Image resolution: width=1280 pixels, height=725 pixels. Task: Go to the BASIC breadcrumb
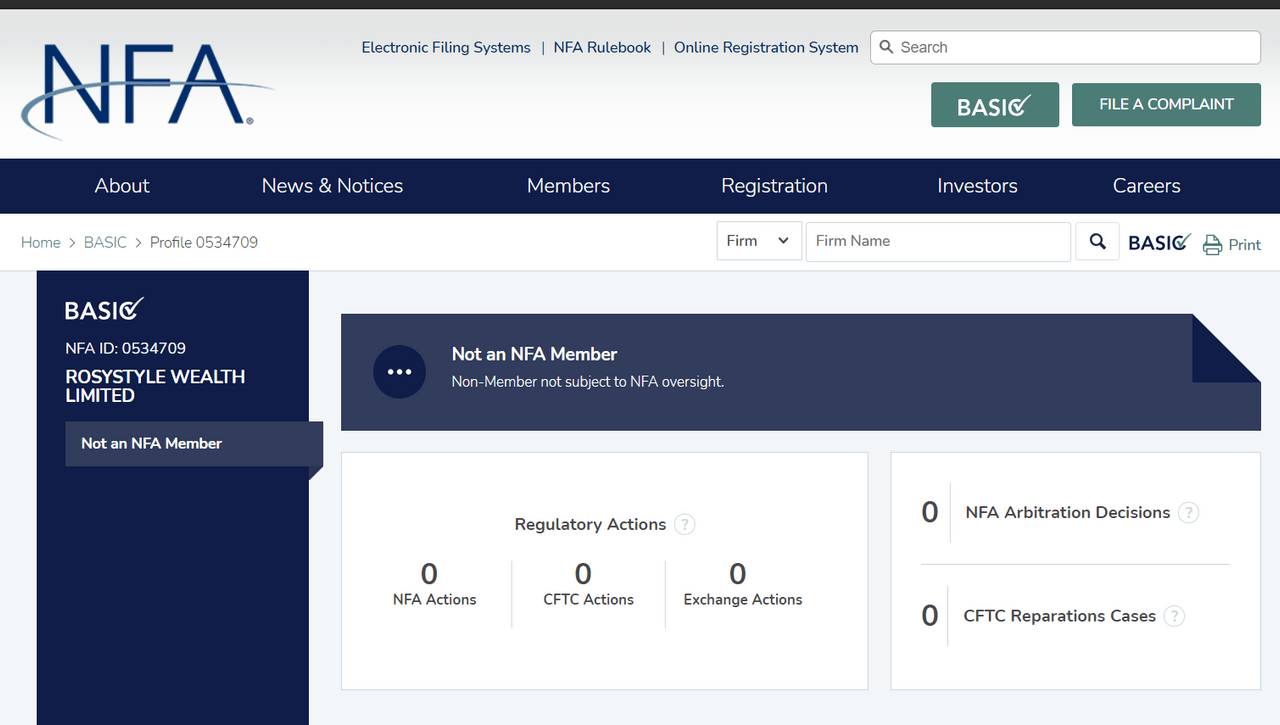(x=105, y=242)
